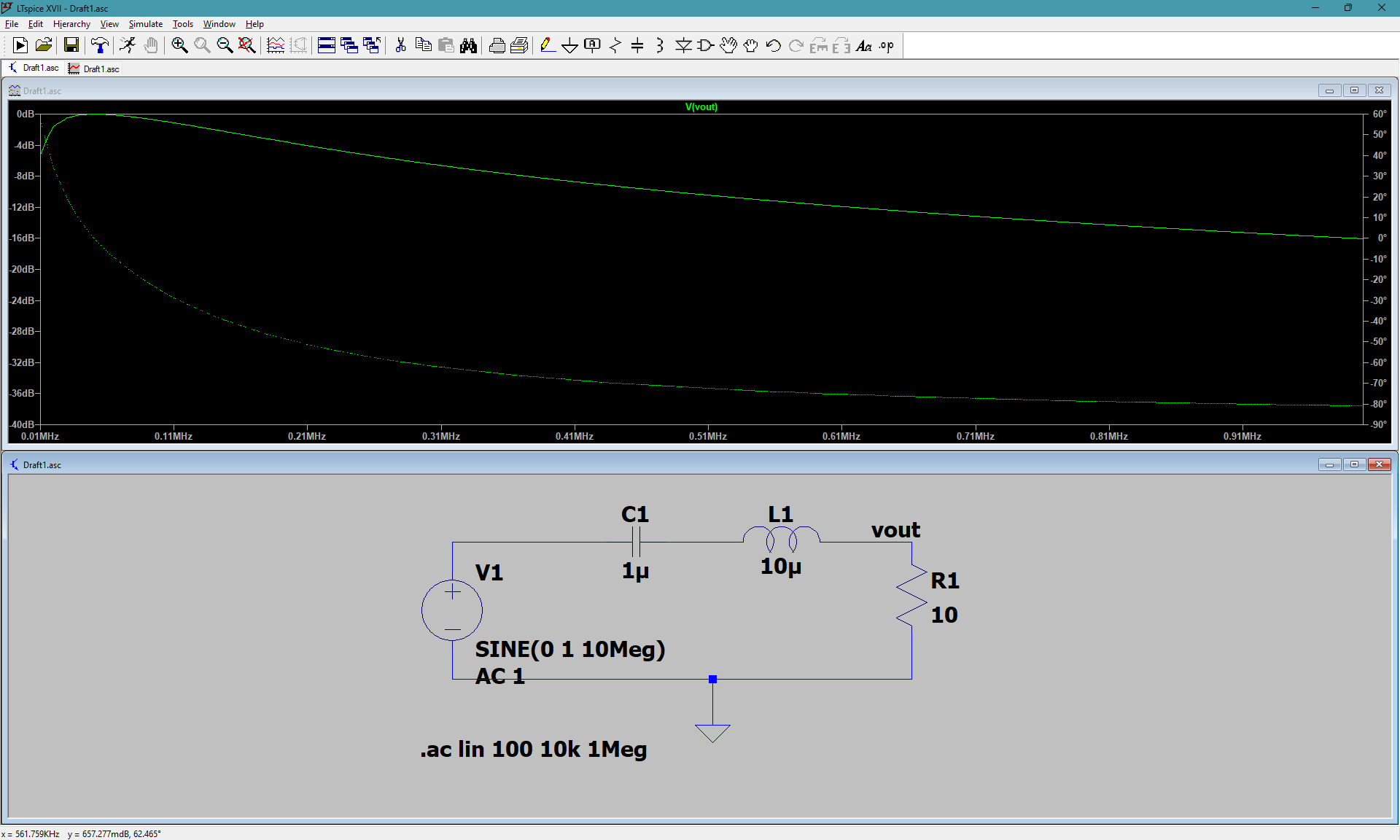1400x840 pixels.
Task: Switch to the waveform Draft1.asc tab
Action: [94, 69]
